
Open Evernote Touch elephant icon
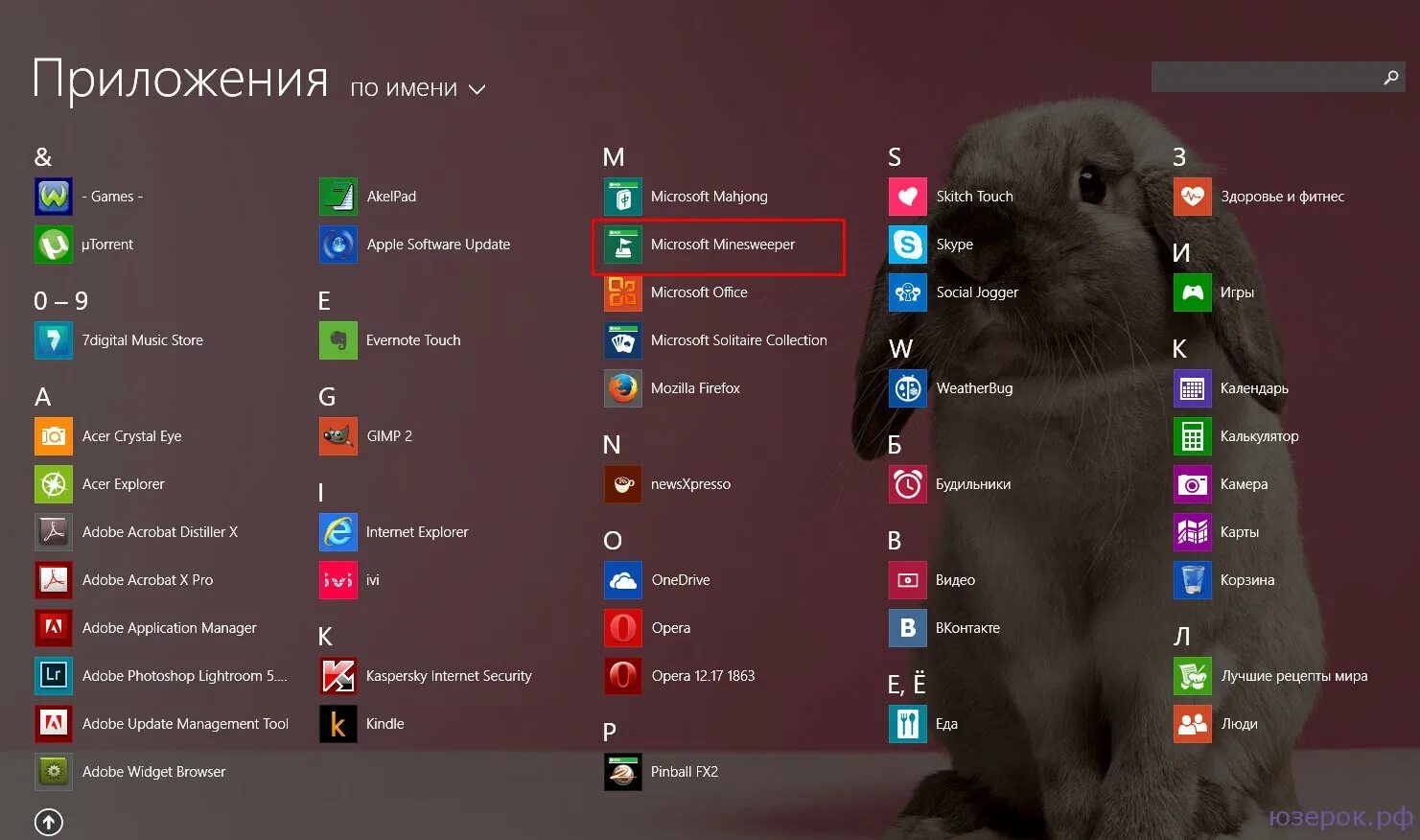[338, 340]
